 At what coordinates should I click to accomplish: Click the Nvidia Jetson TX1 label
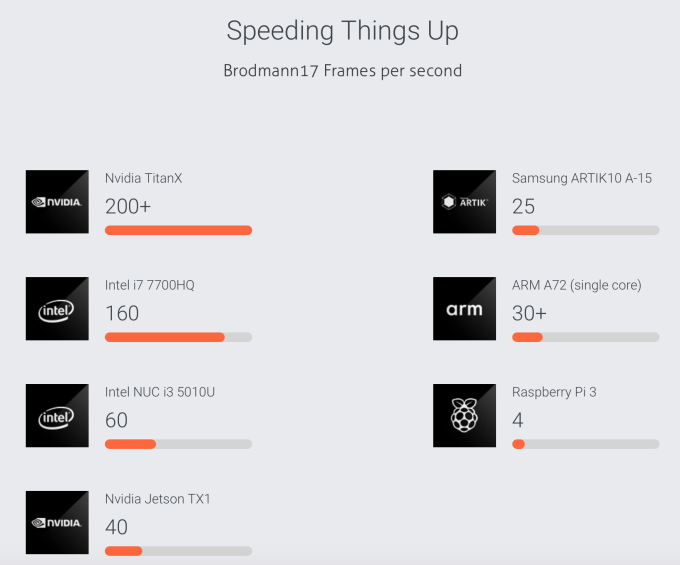158,499
